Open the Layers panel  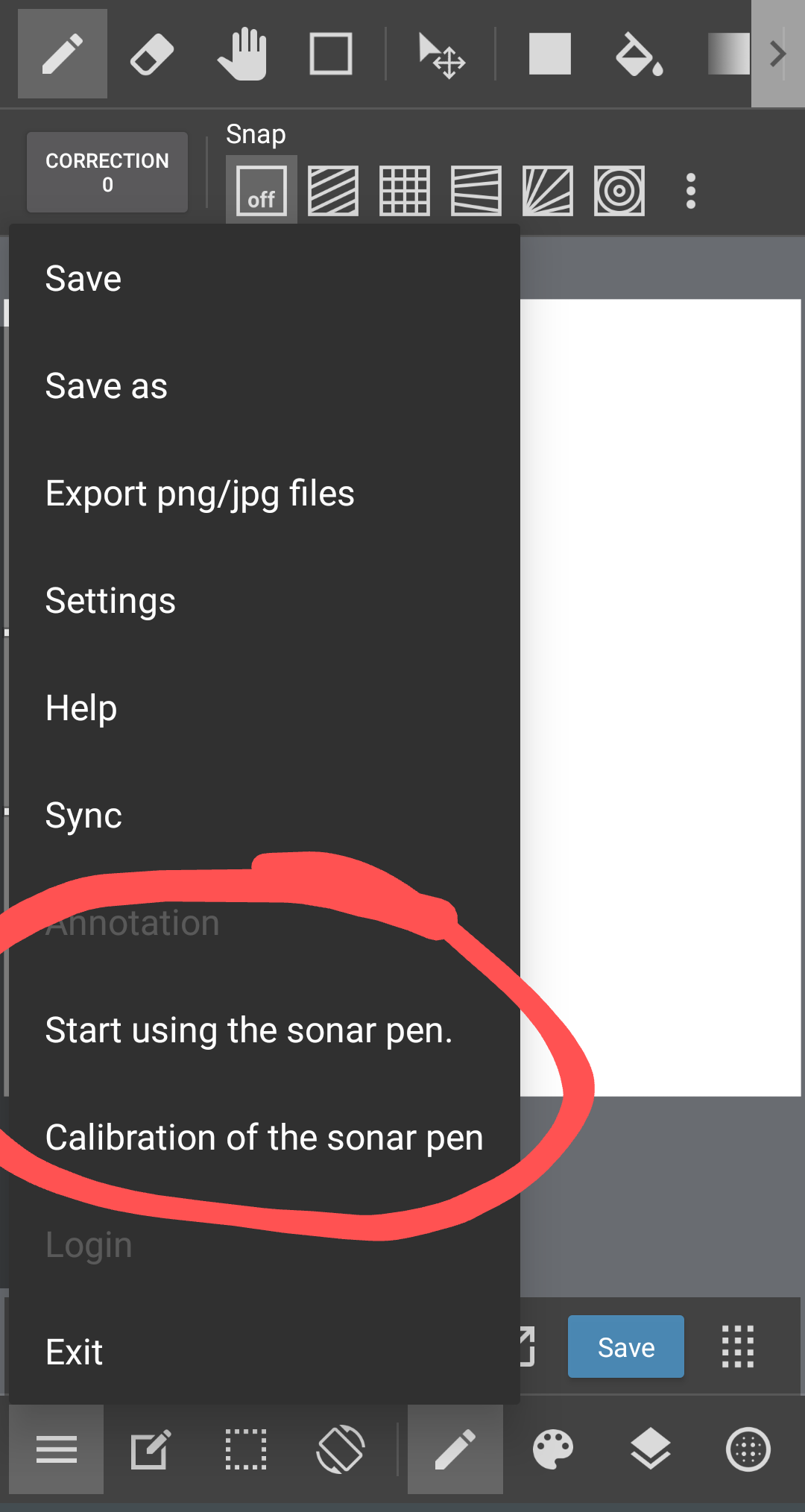(651, 1450)
